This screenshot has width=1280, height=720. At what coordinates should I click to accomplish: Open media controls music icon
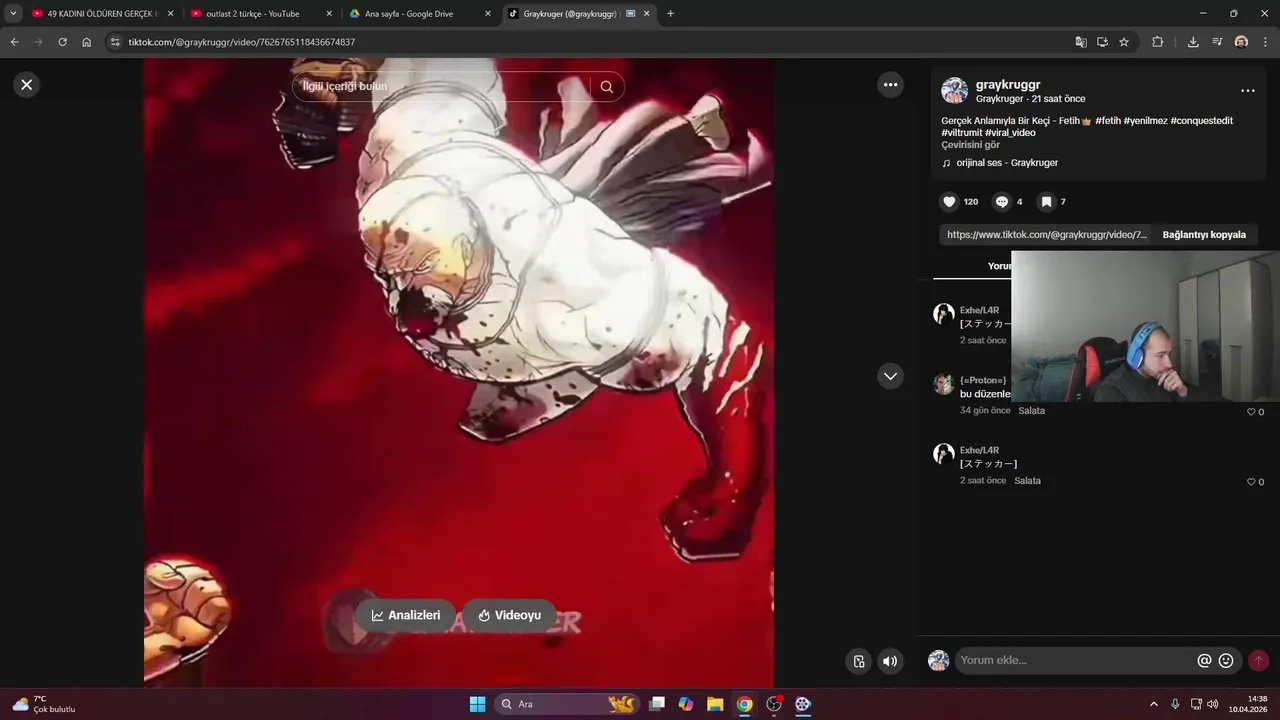point(1217,42)
